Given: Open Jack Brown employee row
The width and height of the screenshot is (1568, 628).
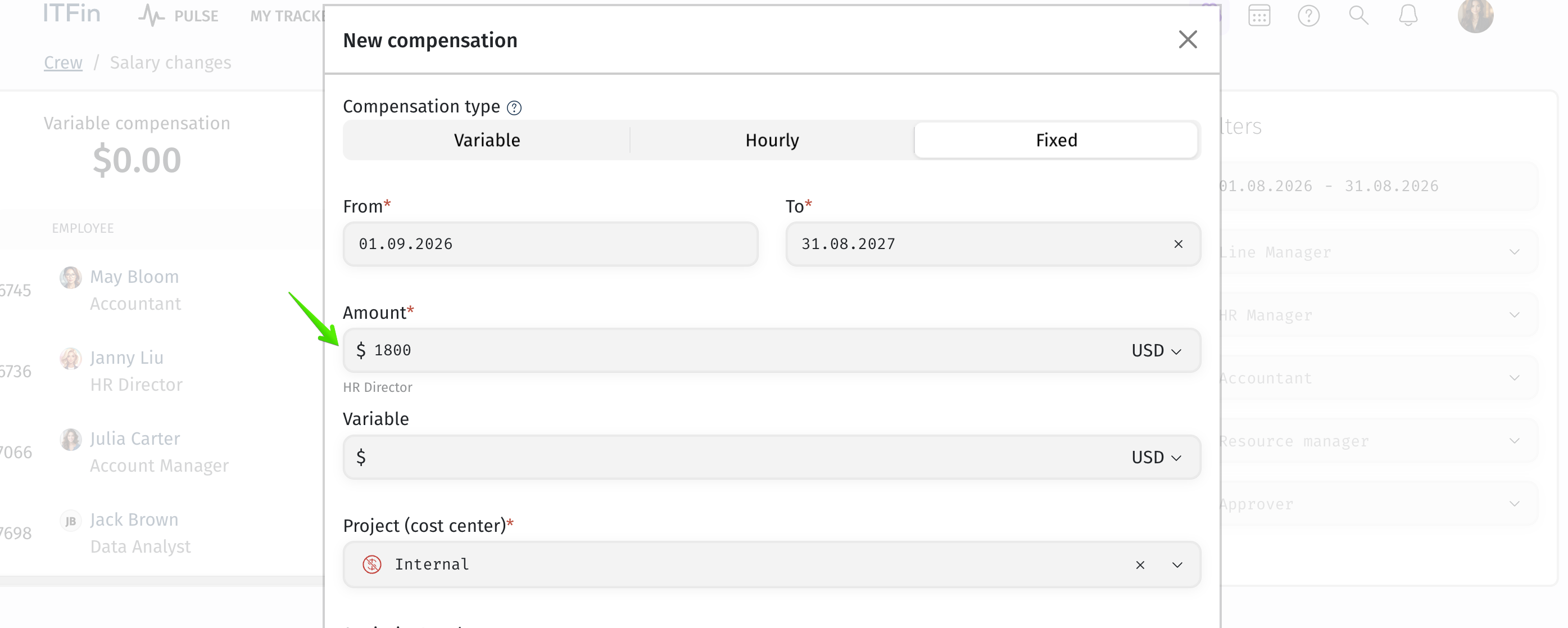Looking at the screenshot, I should pyautogui.click(x=162, y=533).
